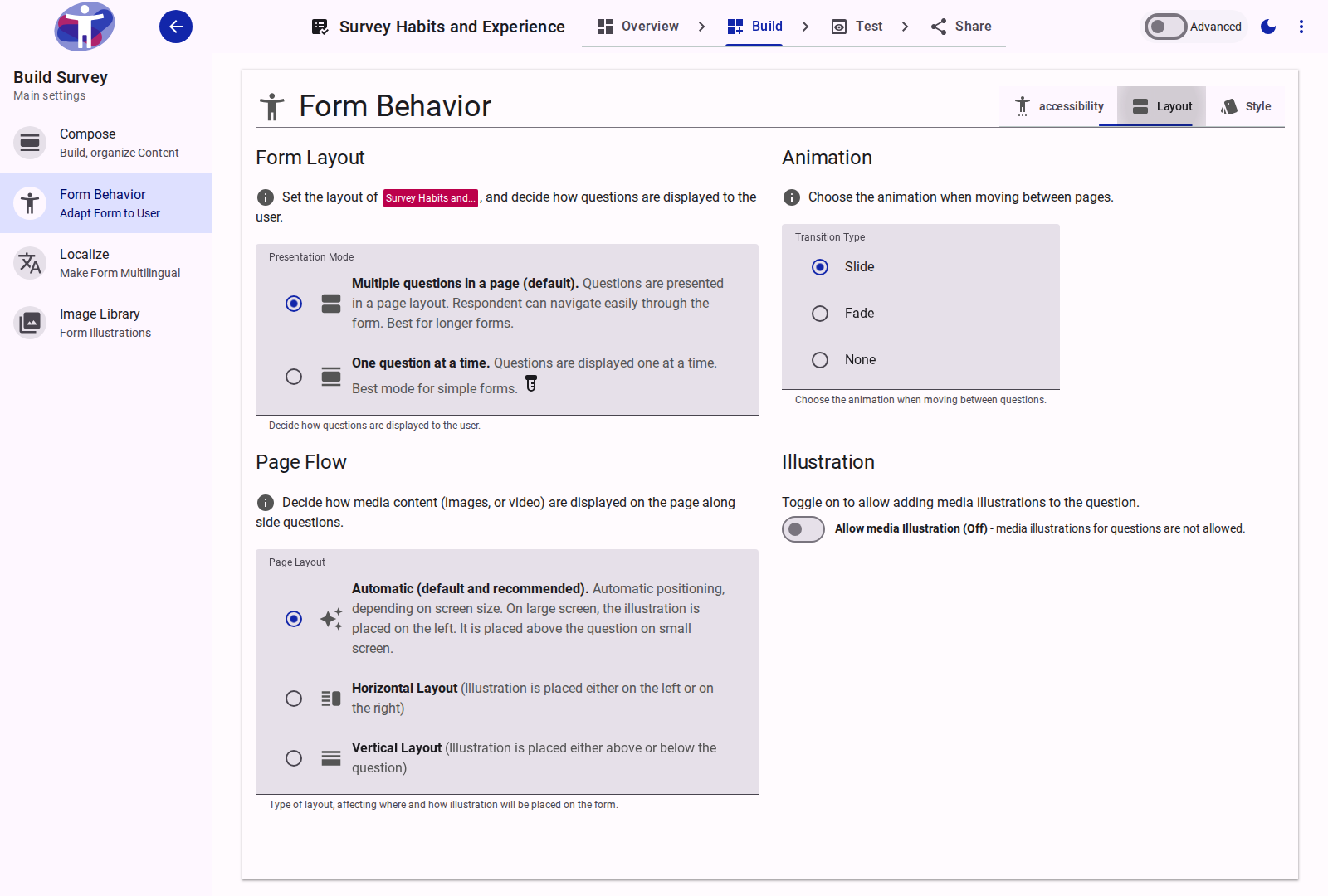Click the red 'Survey Habits and...' chip
The image size is (1328, 896).
click(430, 198)
